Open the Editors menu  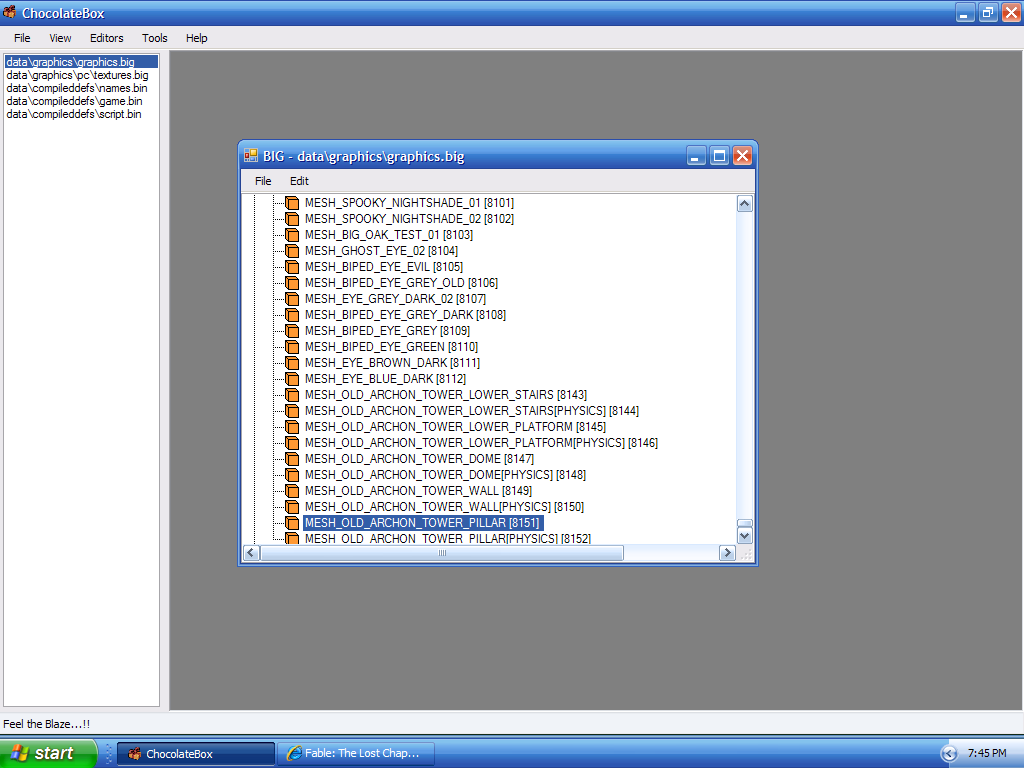107,38
